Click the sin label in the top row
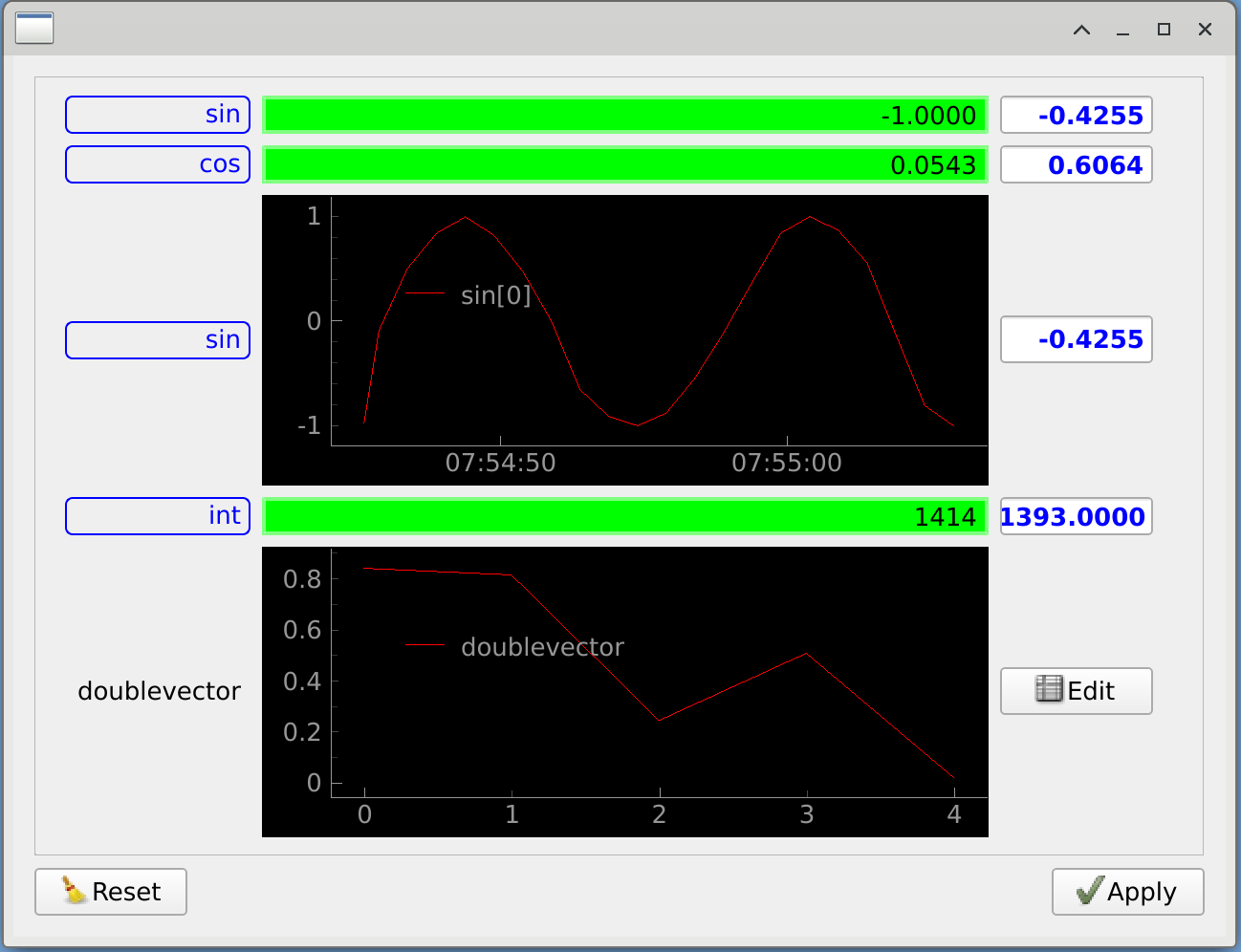1241x952 pixels. coord(158,115)
